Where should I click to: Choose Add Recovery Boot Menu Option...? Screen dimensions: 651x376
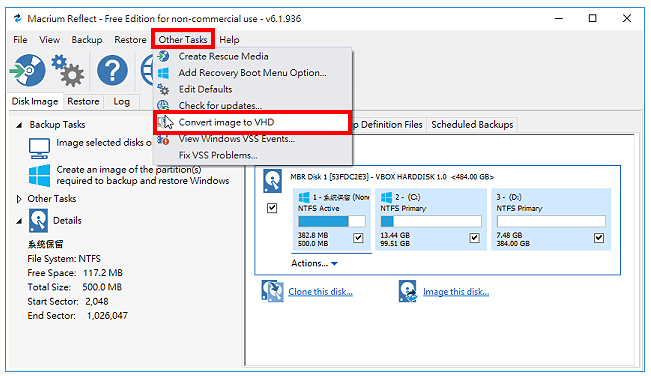[252, 73]
